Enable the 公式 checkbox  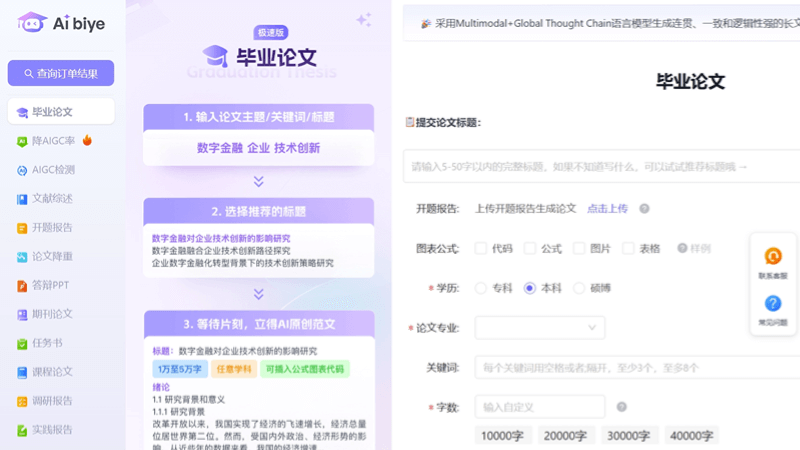point(530,248)
